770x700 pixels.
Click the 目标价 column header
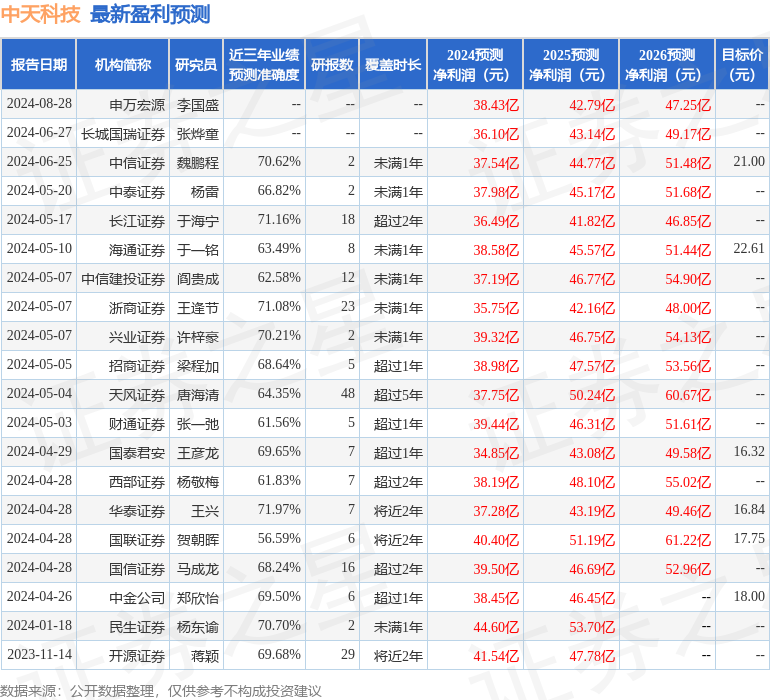click(742, 64)
